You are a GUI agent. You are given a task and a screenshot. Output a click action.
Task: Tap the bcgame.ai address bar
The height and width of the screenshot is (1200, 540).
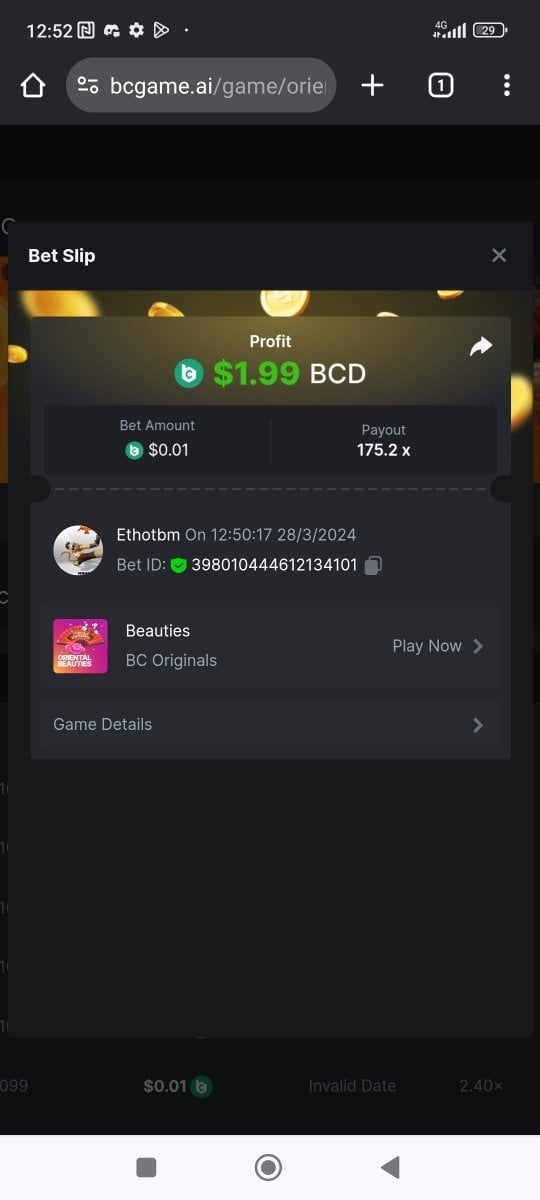pos(201,86)
